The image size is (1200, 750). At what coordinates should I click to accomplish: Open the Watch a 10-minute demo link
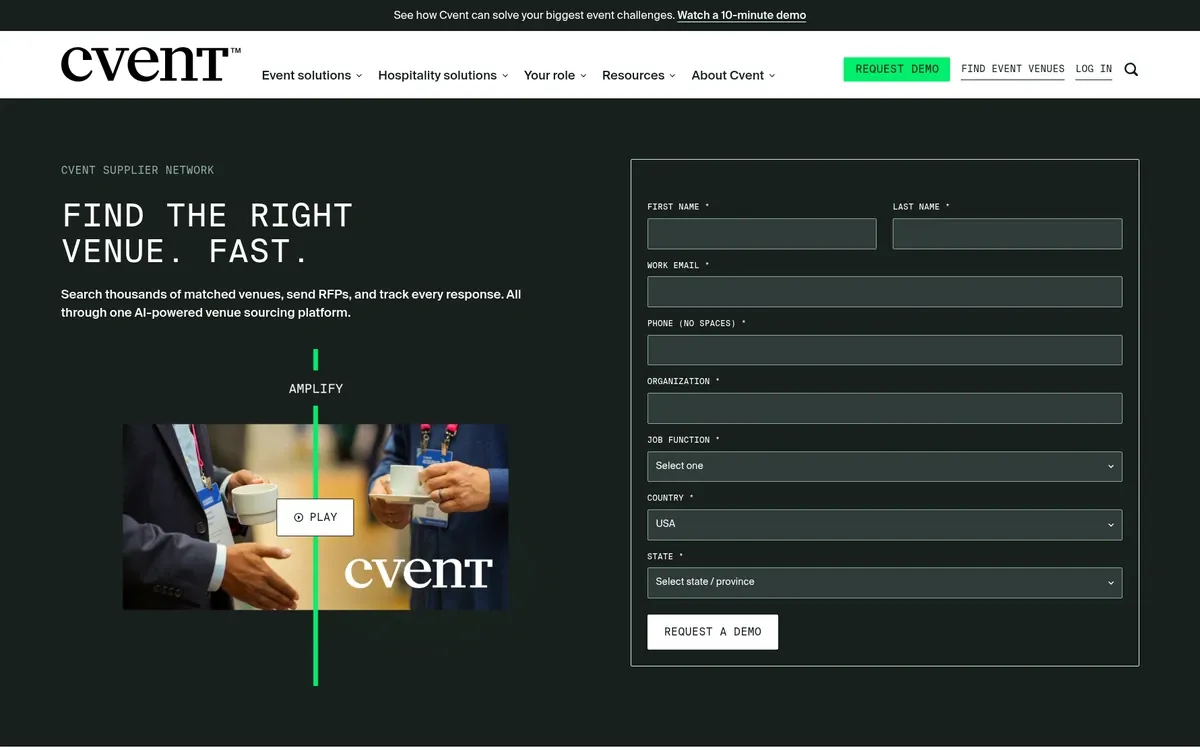pos(741,15)
